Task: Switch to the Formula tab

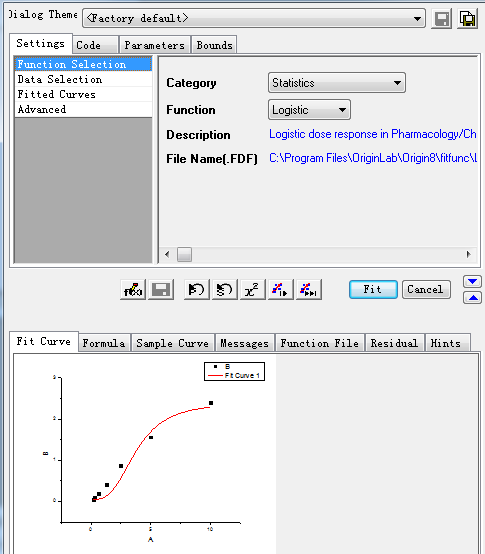Action: point(104,343)
